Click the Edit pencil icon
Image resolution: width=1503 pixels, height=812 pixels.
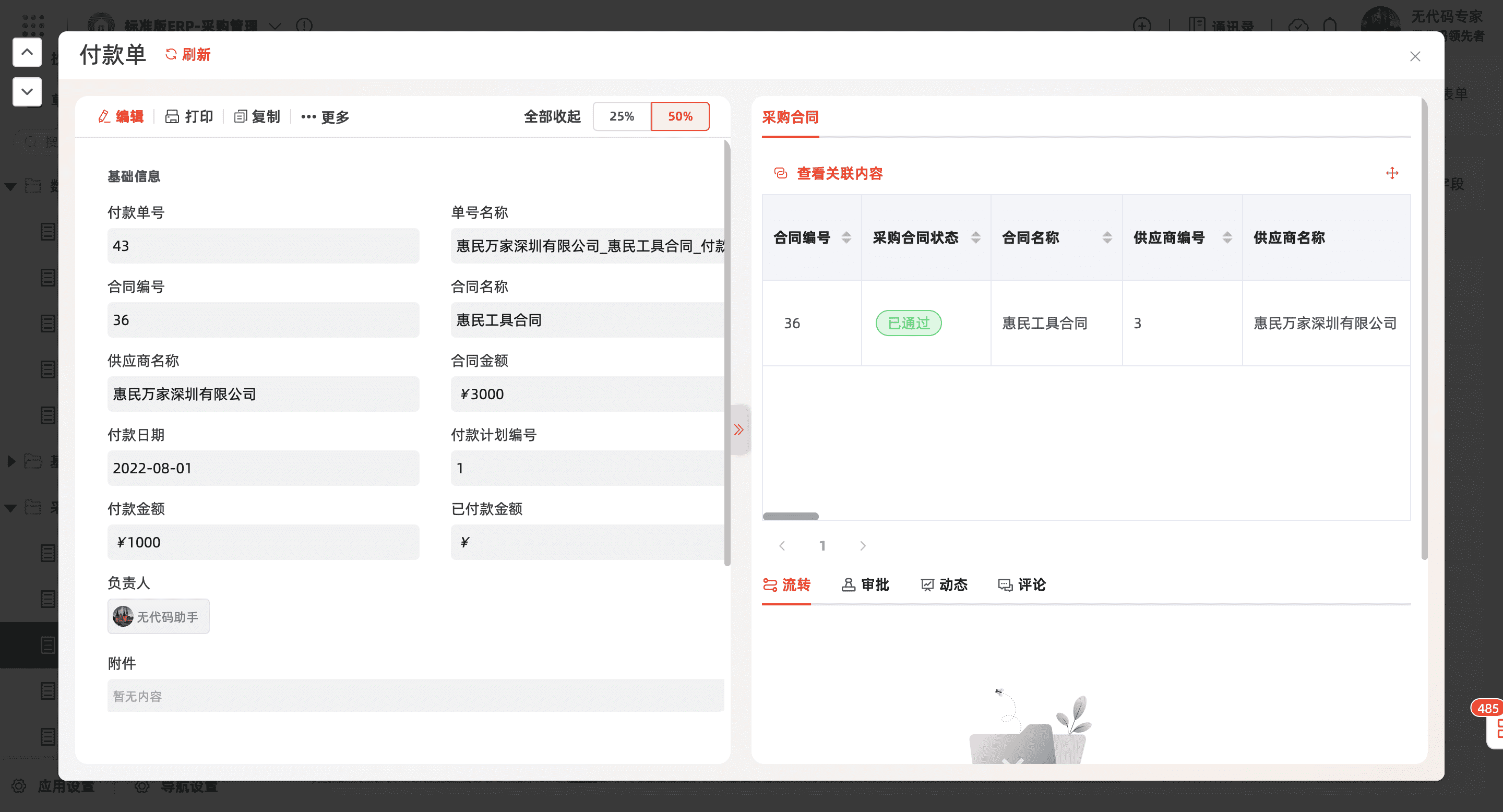click(x=104, y=117)
